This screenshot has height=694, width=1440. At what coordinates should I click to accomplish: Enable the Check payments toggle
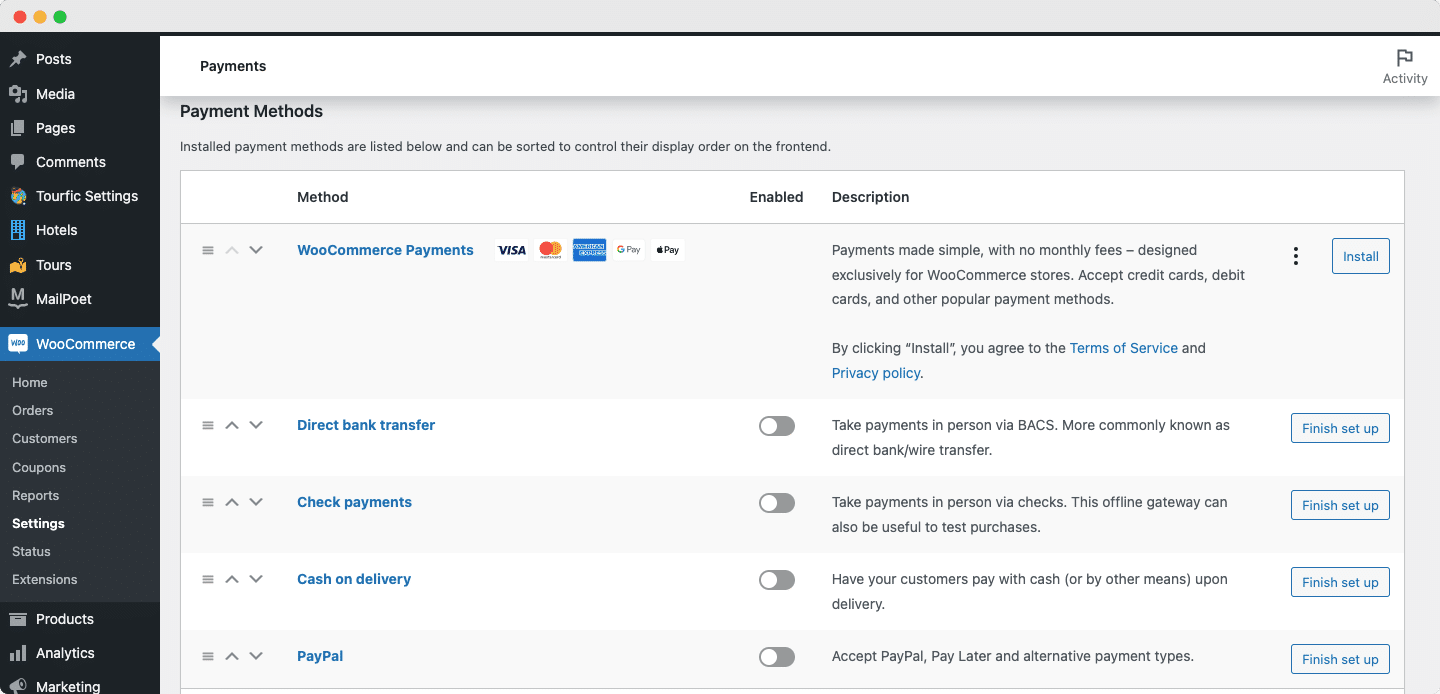click(777, 503)
